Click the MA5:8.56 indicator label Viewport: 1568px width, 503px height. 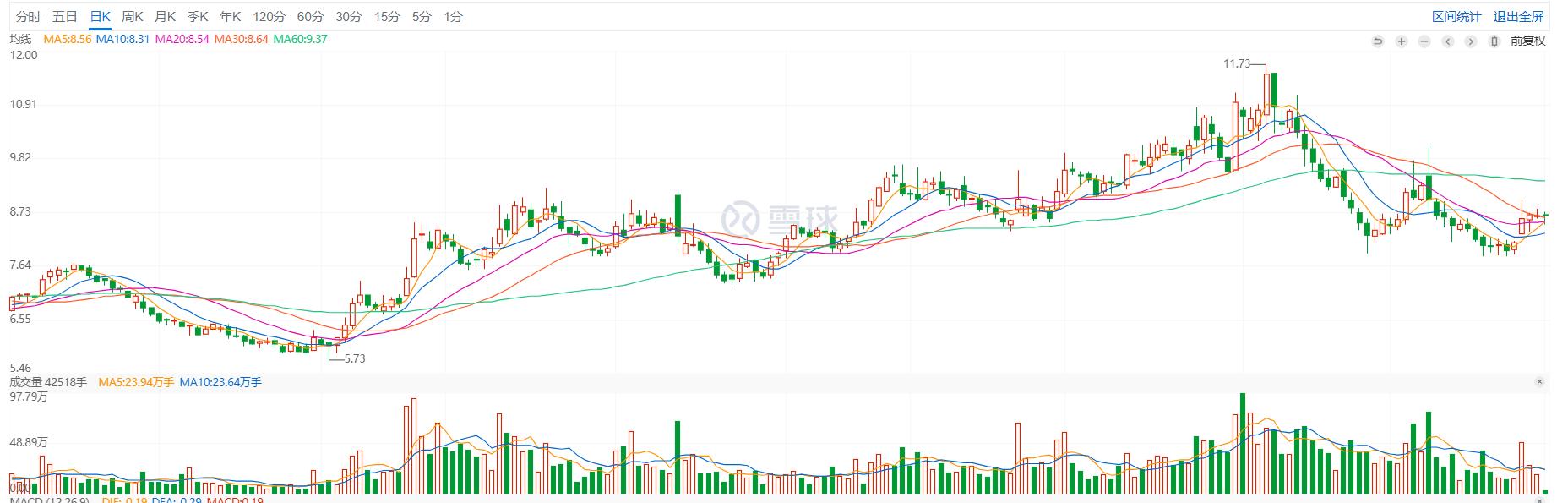pos(67,39)
